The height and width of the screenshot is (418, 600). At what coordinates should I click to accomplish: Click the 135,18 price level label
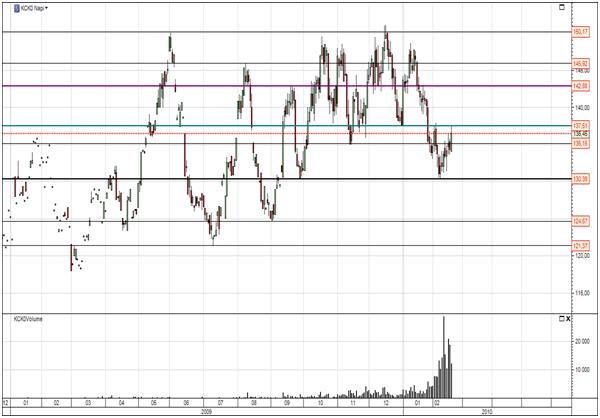(x=578, y=143)
